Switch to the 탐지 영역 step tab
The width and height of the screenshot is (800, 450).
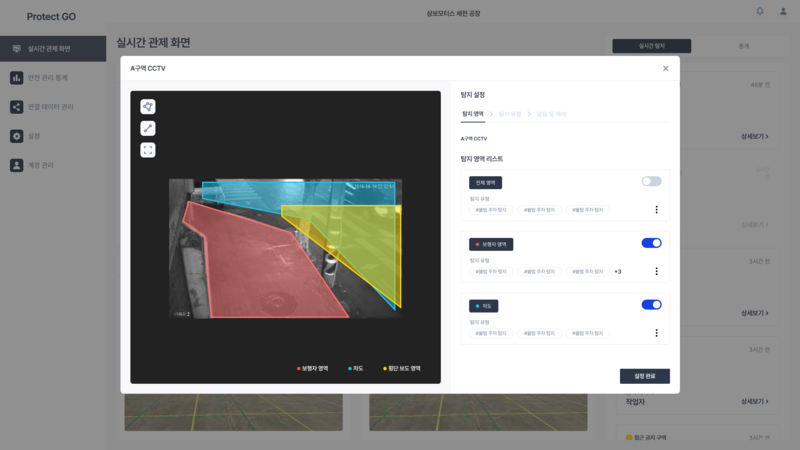[x=472, y=114]
